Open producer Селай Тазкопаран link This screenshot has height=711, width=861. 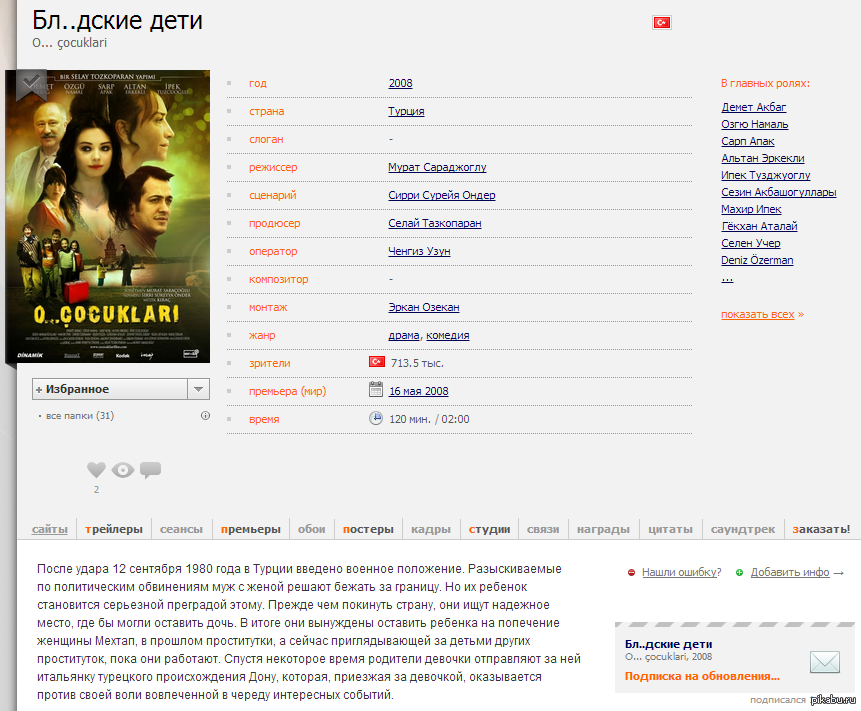coord(435,223)
